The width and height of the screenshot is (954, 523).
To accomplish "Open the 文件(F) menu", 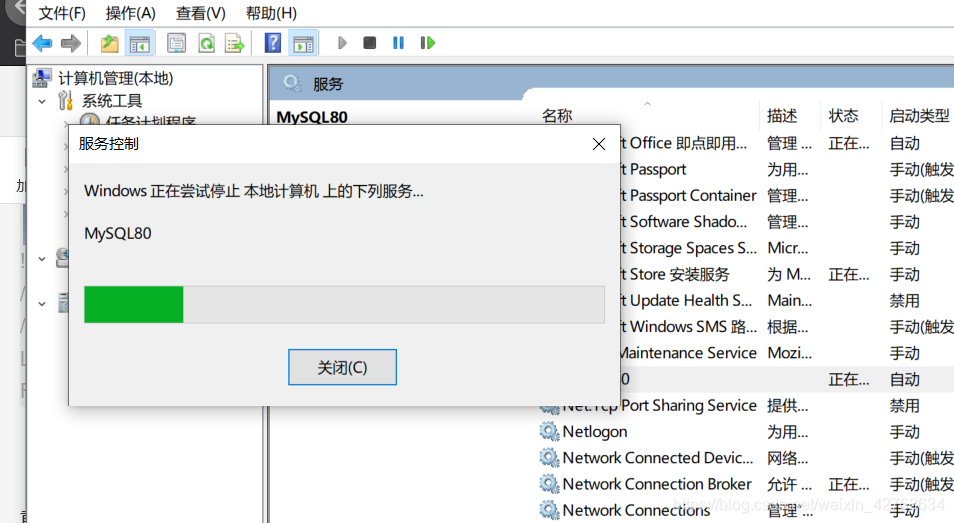I will click(61, 13).
